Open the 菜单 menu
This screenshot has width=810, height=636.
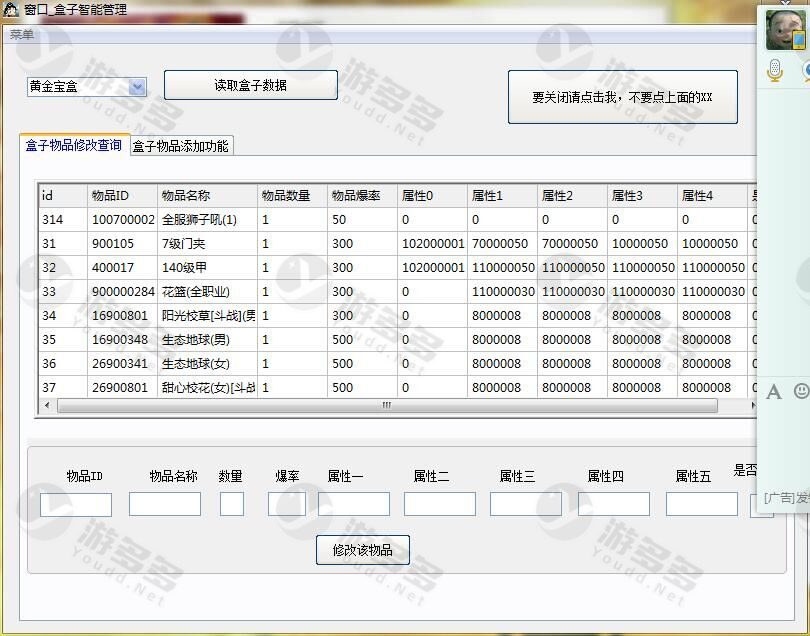[x=21, y=35]
